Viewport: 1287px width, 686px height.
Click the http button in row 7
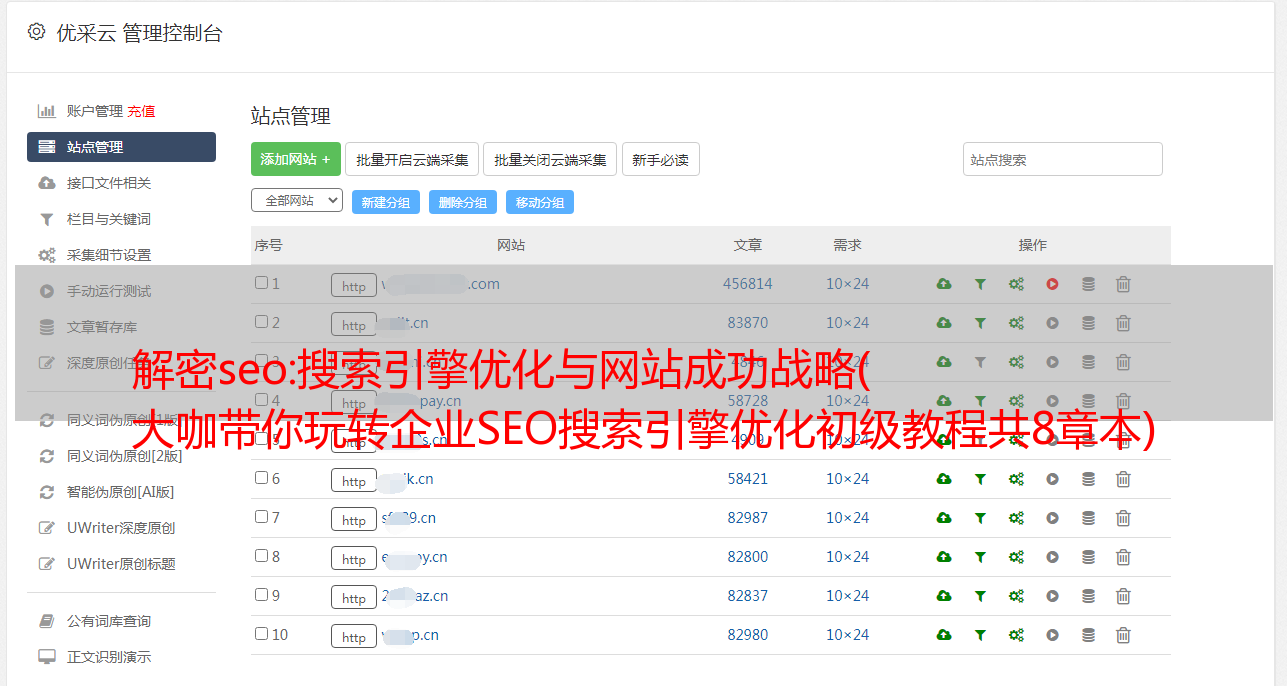(x=354, y=520)
